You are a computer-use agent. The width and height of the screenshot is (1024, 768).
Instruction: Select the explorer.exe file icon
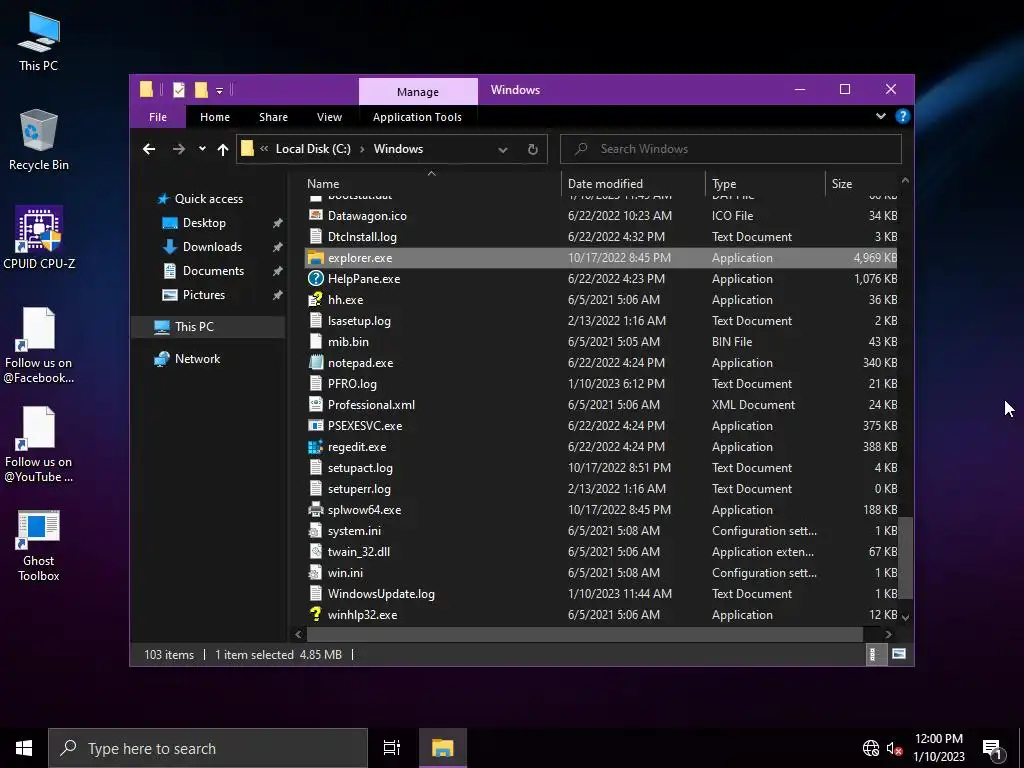(x=315, y=257)
